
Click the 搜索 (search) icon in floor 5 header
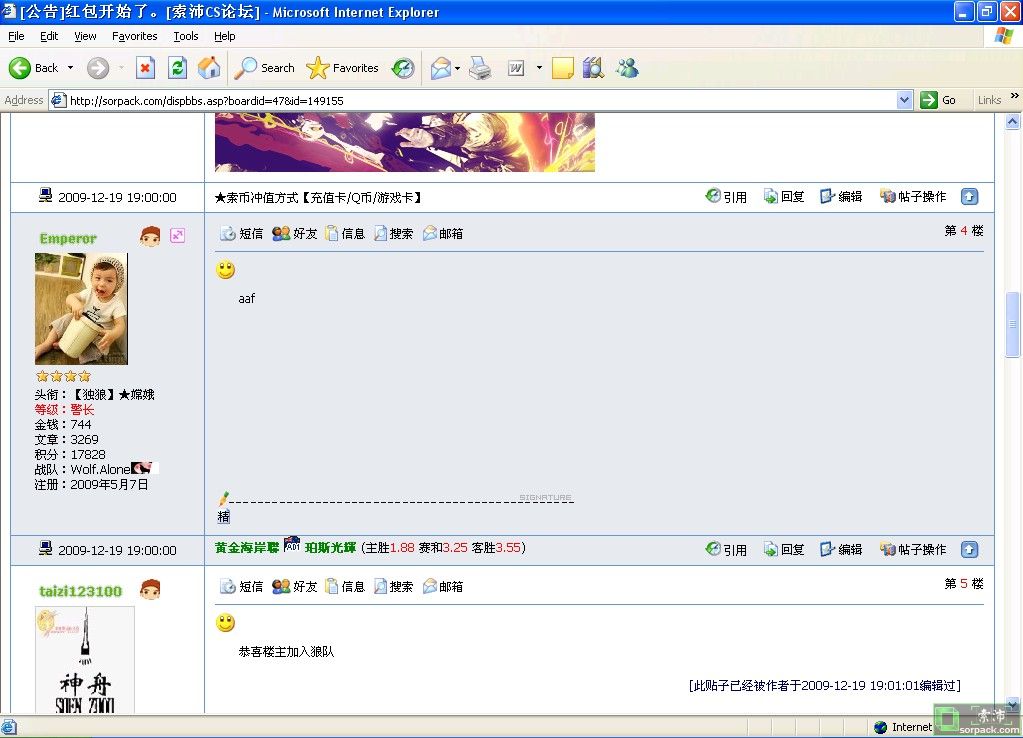click(394, 586)
